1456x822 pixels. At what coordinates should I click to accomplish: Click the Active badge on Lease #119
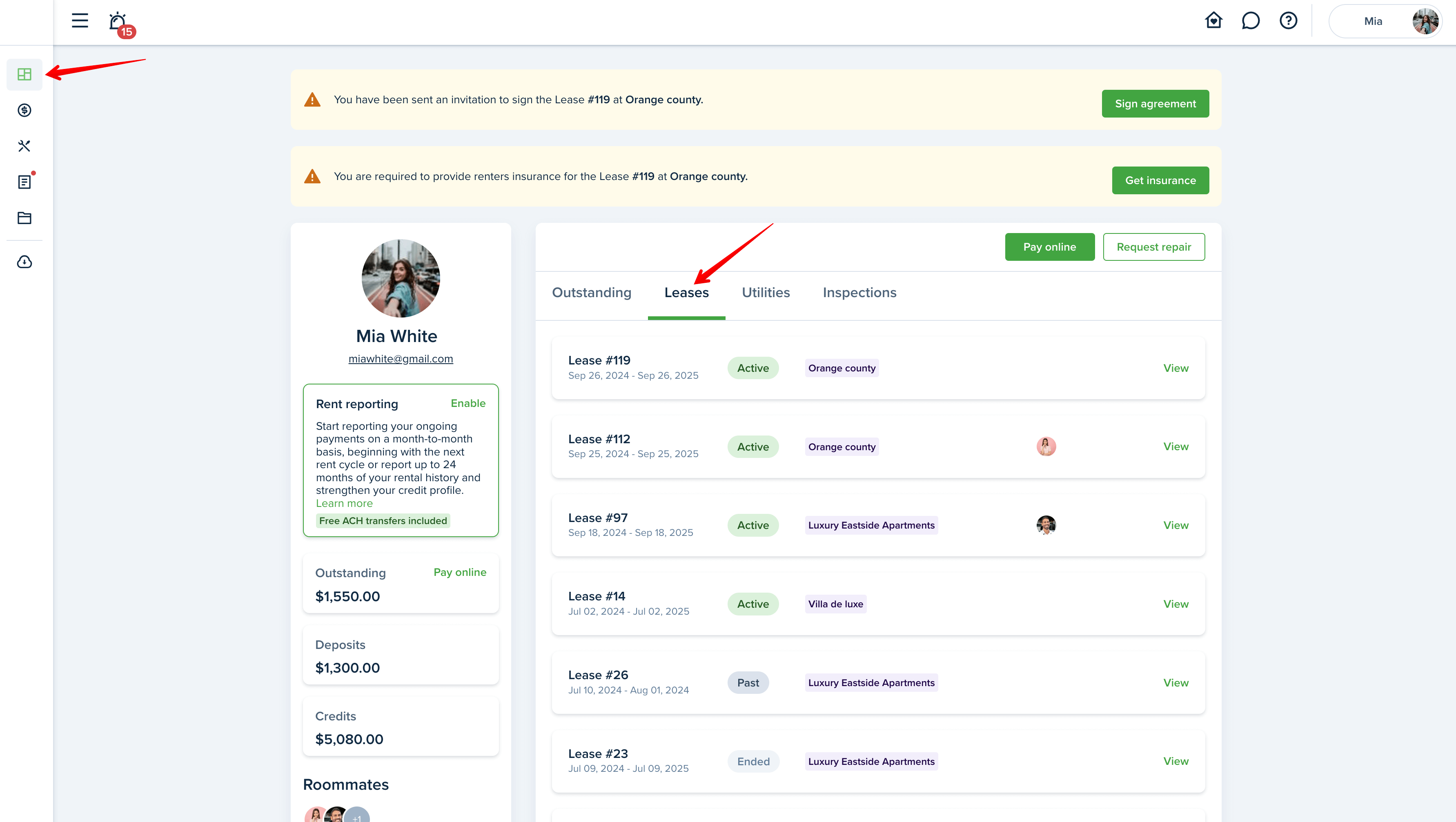[753, 368]
